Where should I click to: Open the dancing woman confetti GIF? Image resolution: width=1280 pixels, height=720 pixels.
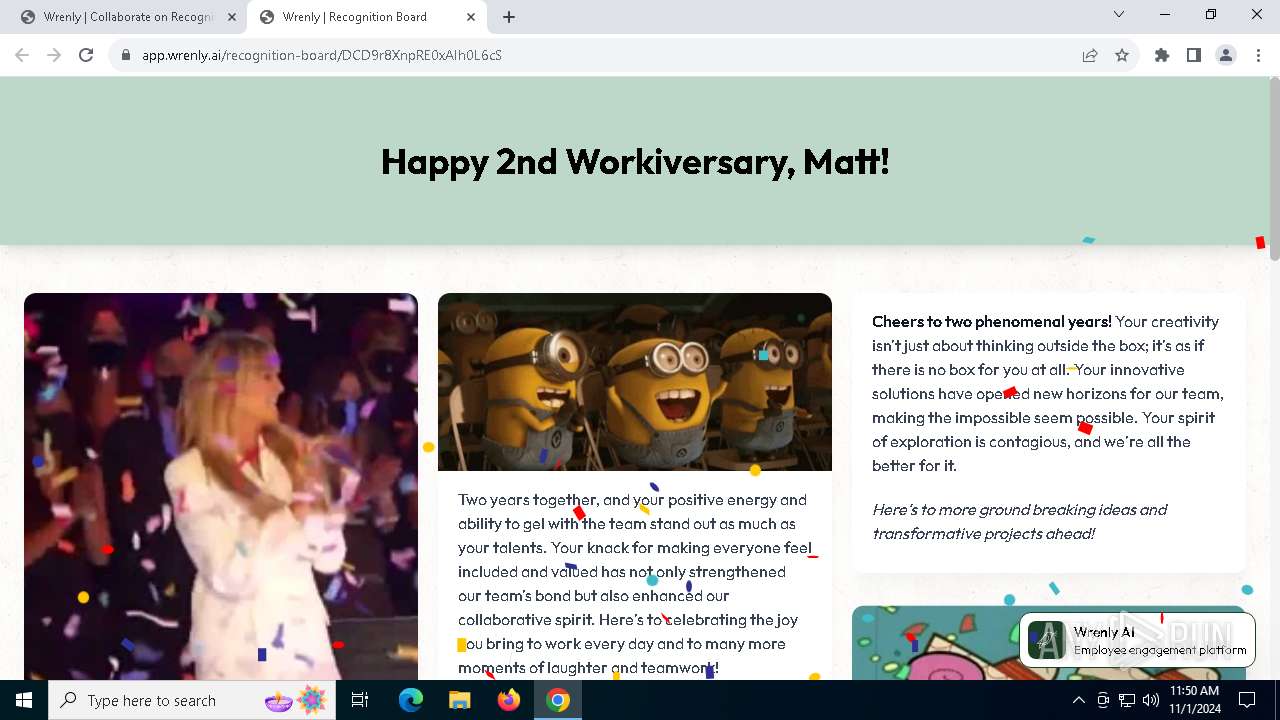pyautogui.click(x=221, y=487)
